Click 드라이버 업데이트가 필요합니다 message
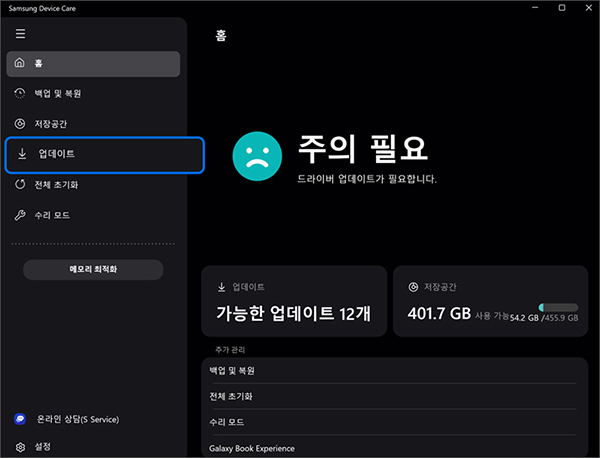 [367, 179]
